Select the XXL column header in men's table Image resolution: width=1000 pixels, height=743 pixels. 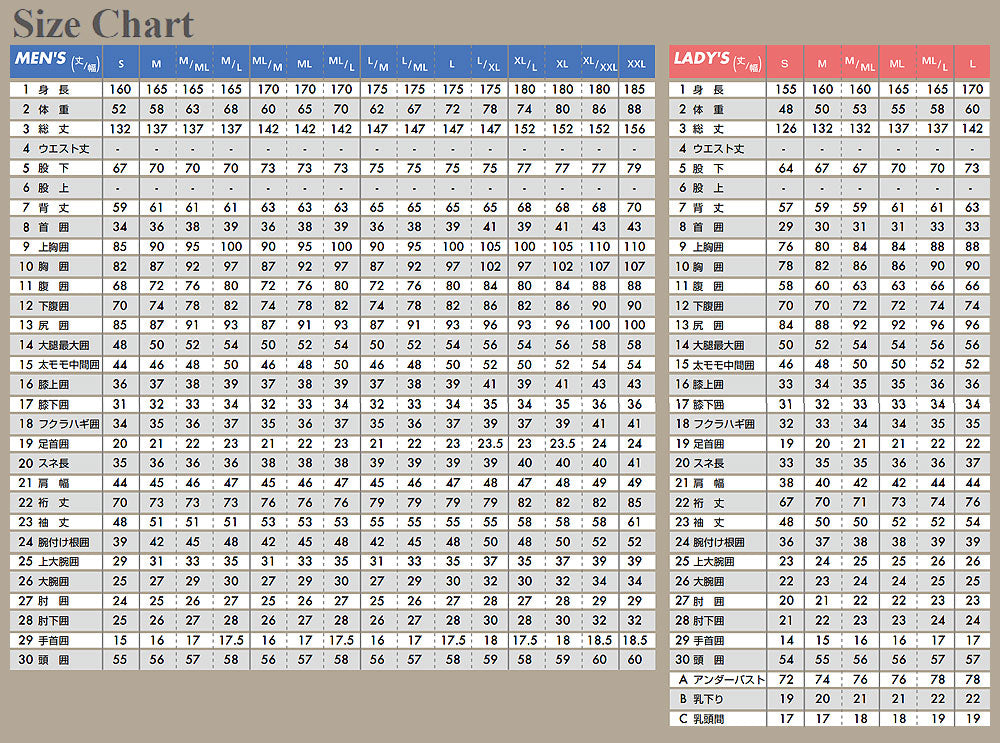click(x=636, y=63)
